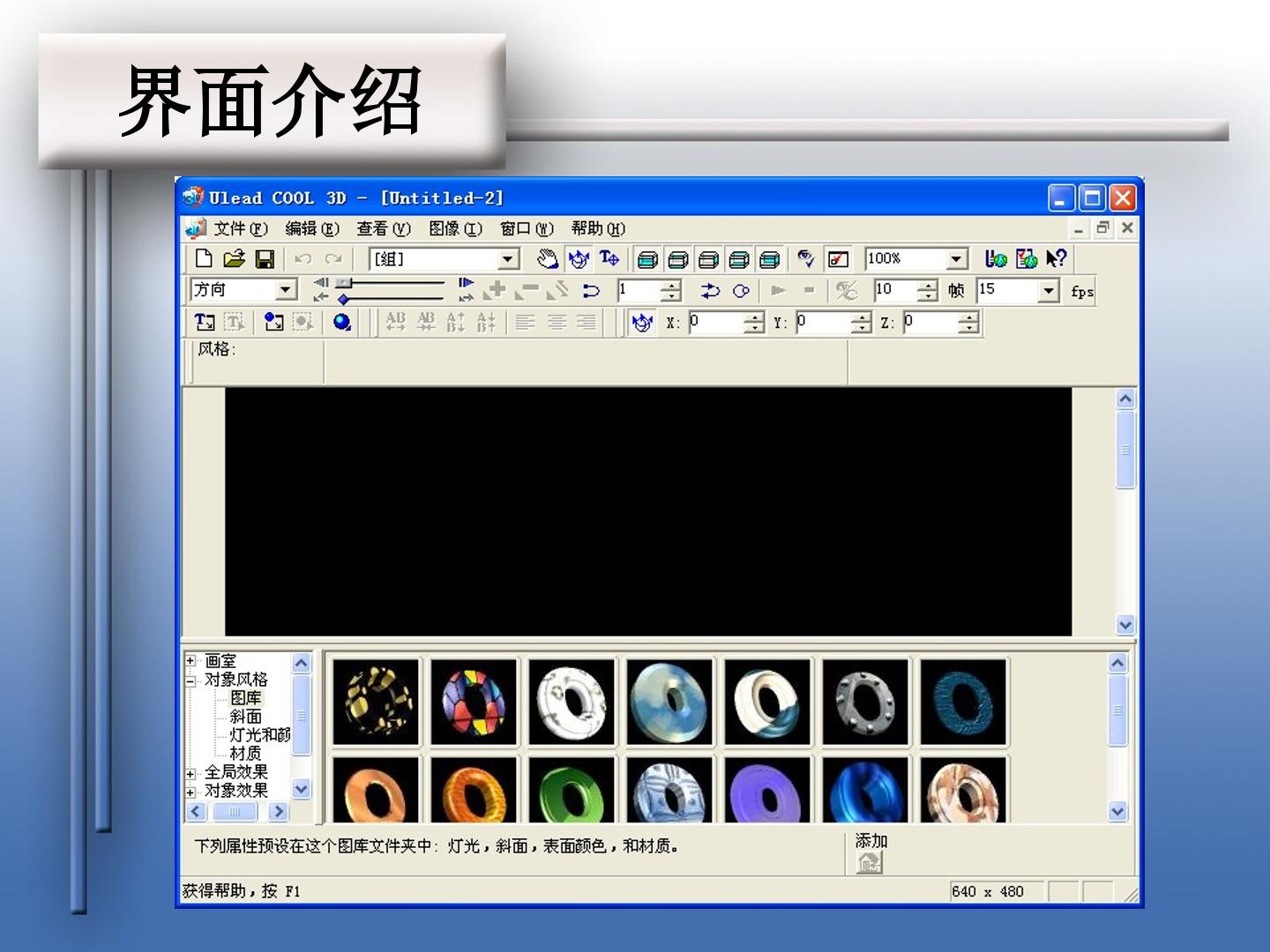Create a new document with the blank page icon
This screenshot has height=952, width=1270.
click(204, 259)
